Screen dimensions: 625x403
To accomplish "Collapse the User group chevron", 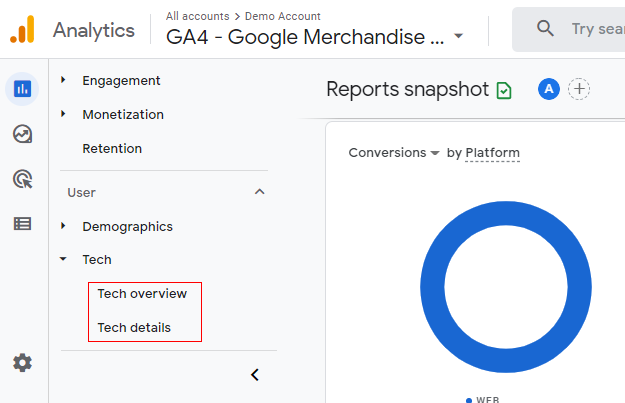I will pyautogui.click(x=260, y=192).
